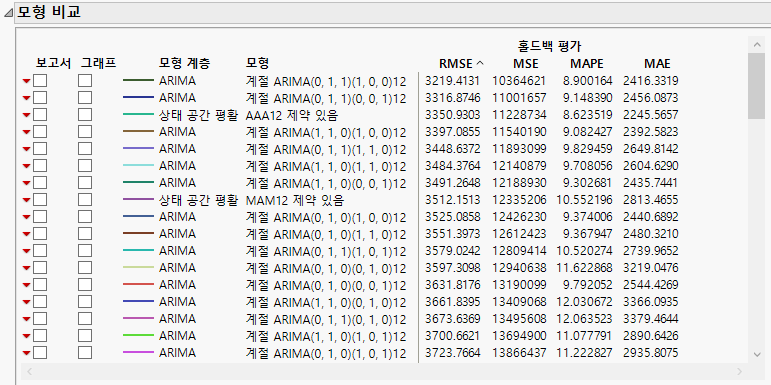Click MSE value 12140879
This screenshot has width=771, height=385.
(519, 166)
